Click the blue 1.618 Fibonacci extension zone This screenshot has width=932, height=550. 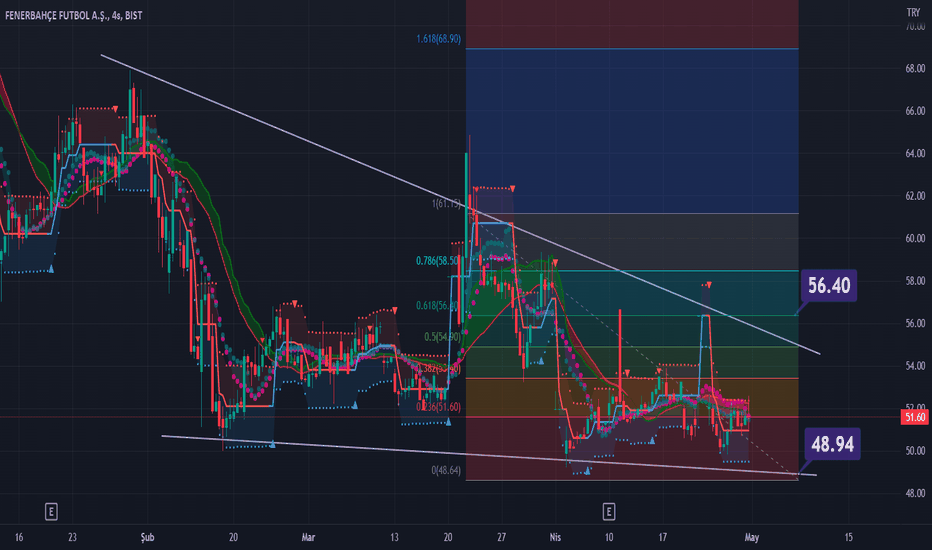click(x=632, y=131)
